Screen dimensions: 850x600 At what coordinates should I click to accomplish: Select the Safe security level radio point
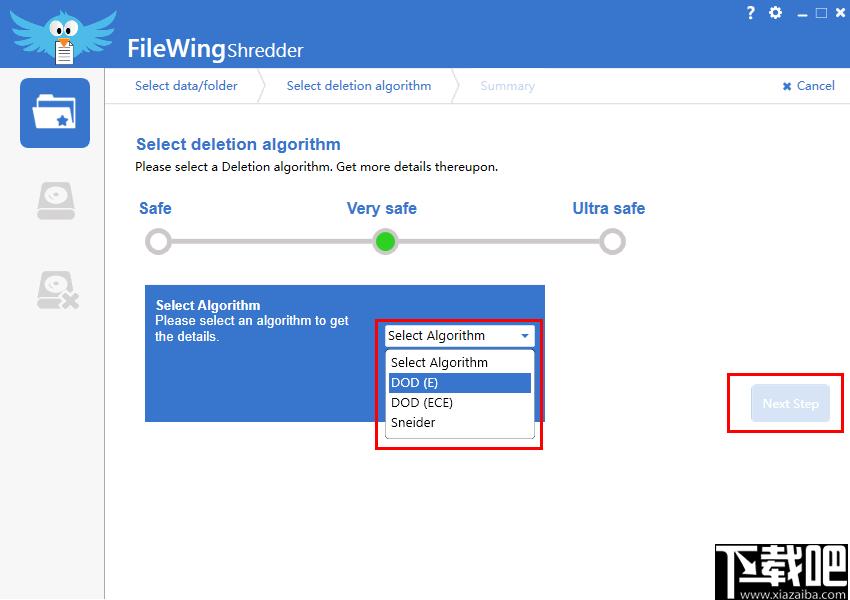point(158,242)
